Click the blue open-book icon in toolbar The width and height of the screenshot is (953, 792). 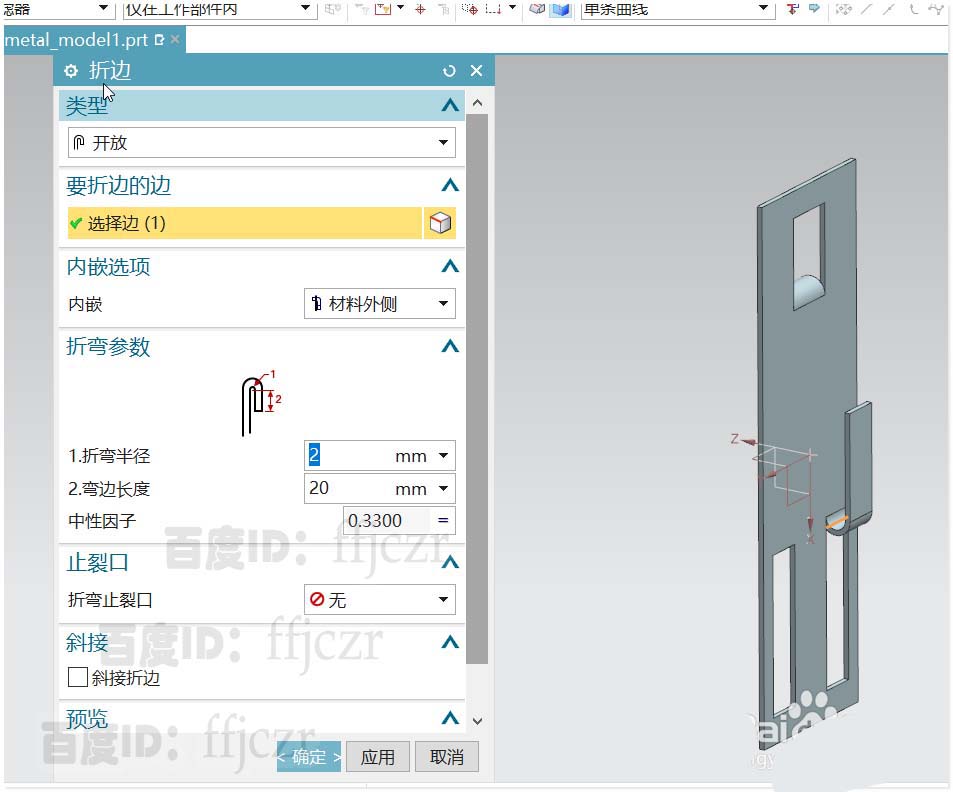click(x=560, y=9)
